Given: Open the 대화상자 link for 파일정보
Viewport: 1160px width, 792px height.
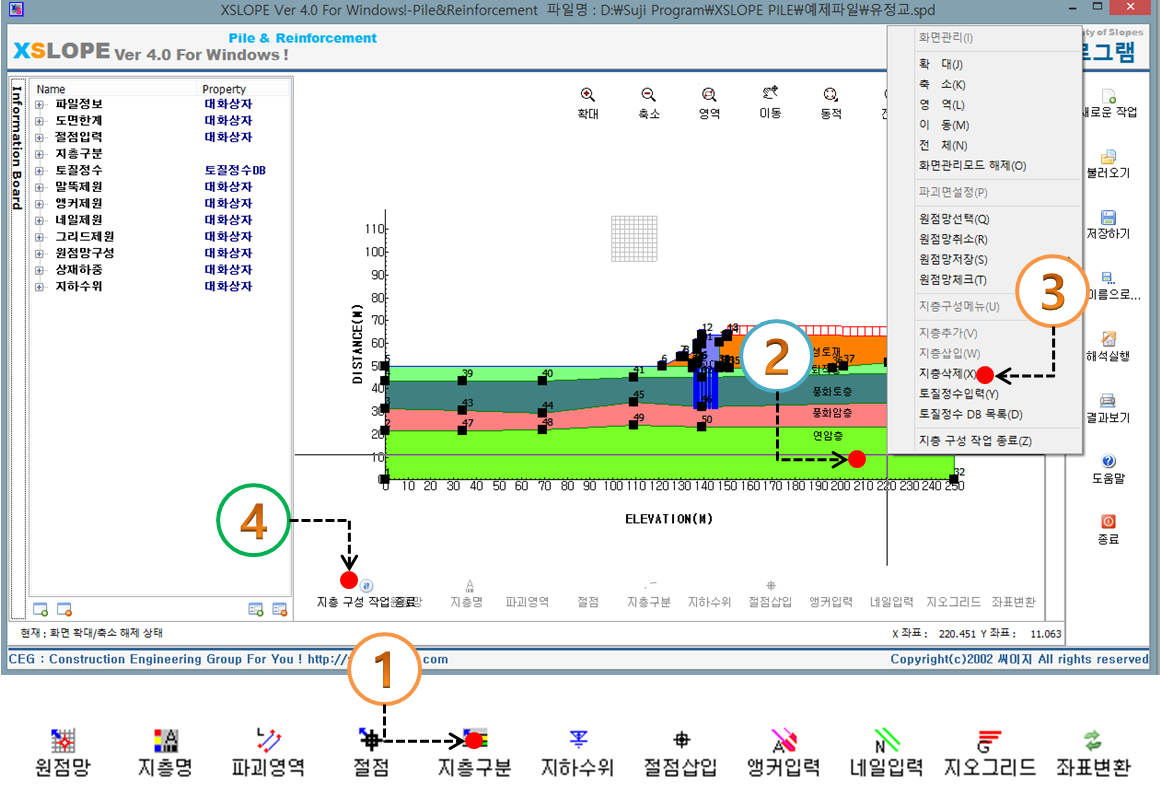Looking at the screenshot, I should [228, 104].
